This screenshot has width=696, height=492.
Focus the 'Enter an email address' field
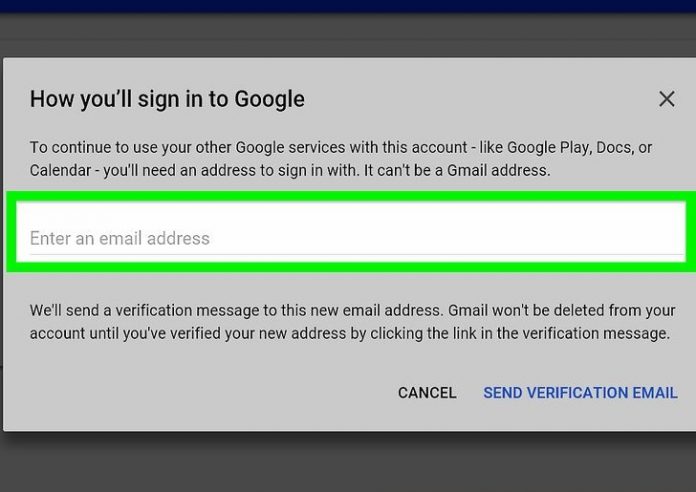351,232
